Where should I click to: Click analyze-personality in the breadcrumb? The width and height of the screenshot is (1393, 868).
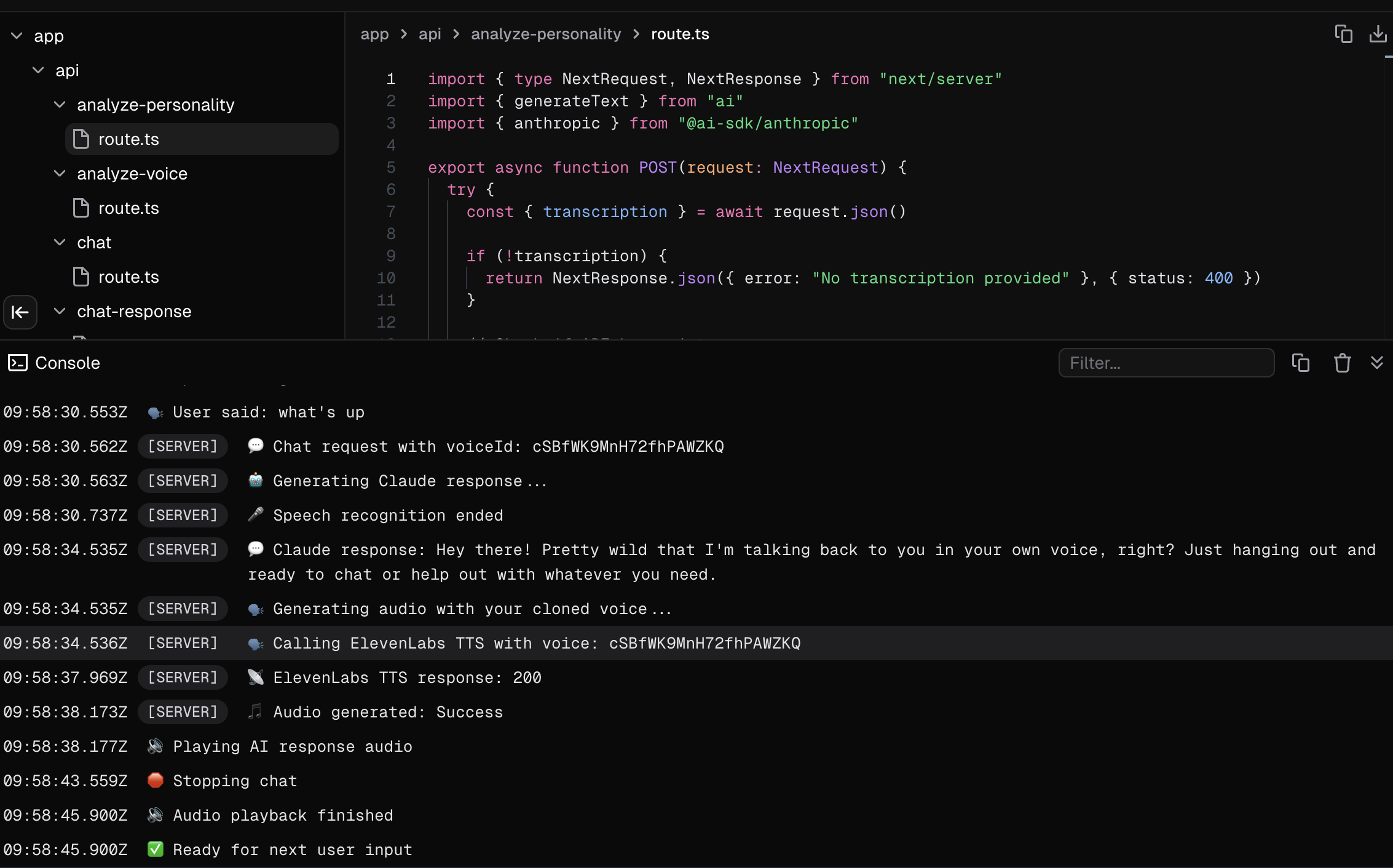[x=546, y=34]
